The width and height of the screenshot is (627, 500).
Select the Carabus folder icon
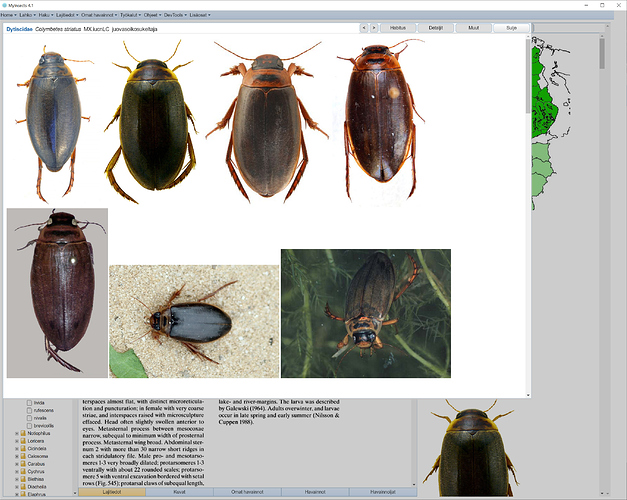pyautogui.click(x=23, y=464)
